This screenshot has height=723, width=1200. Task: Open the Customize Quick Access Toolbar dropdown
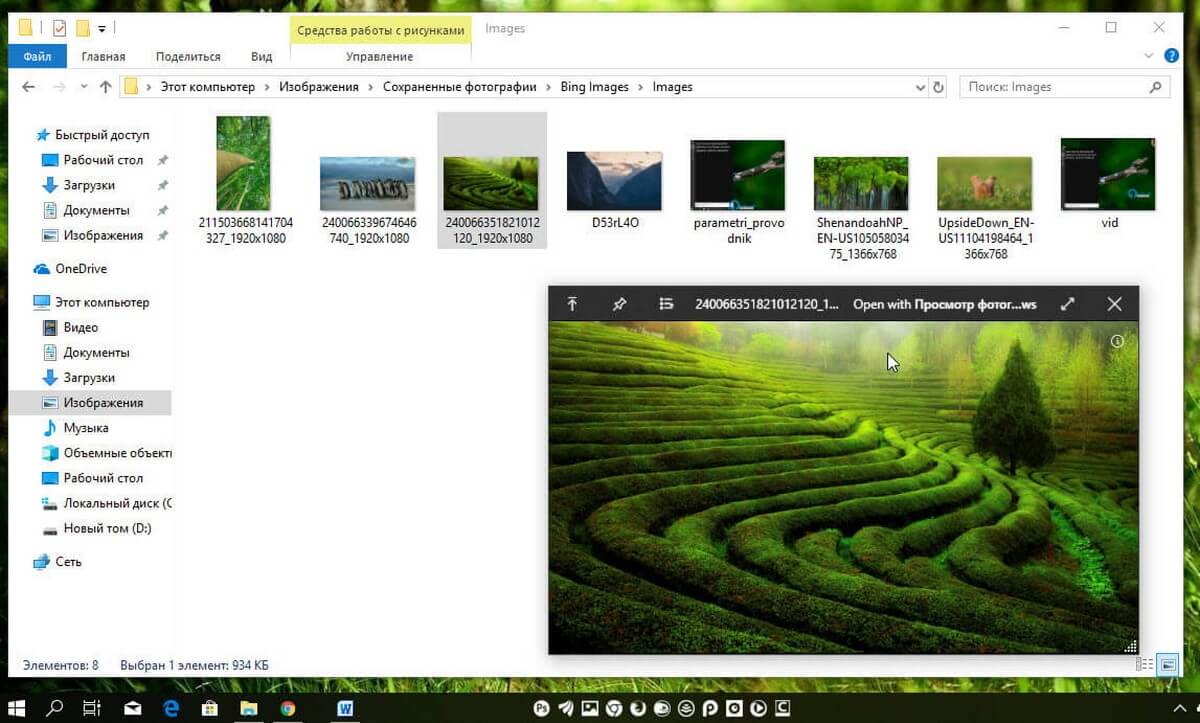coord(101,29)
